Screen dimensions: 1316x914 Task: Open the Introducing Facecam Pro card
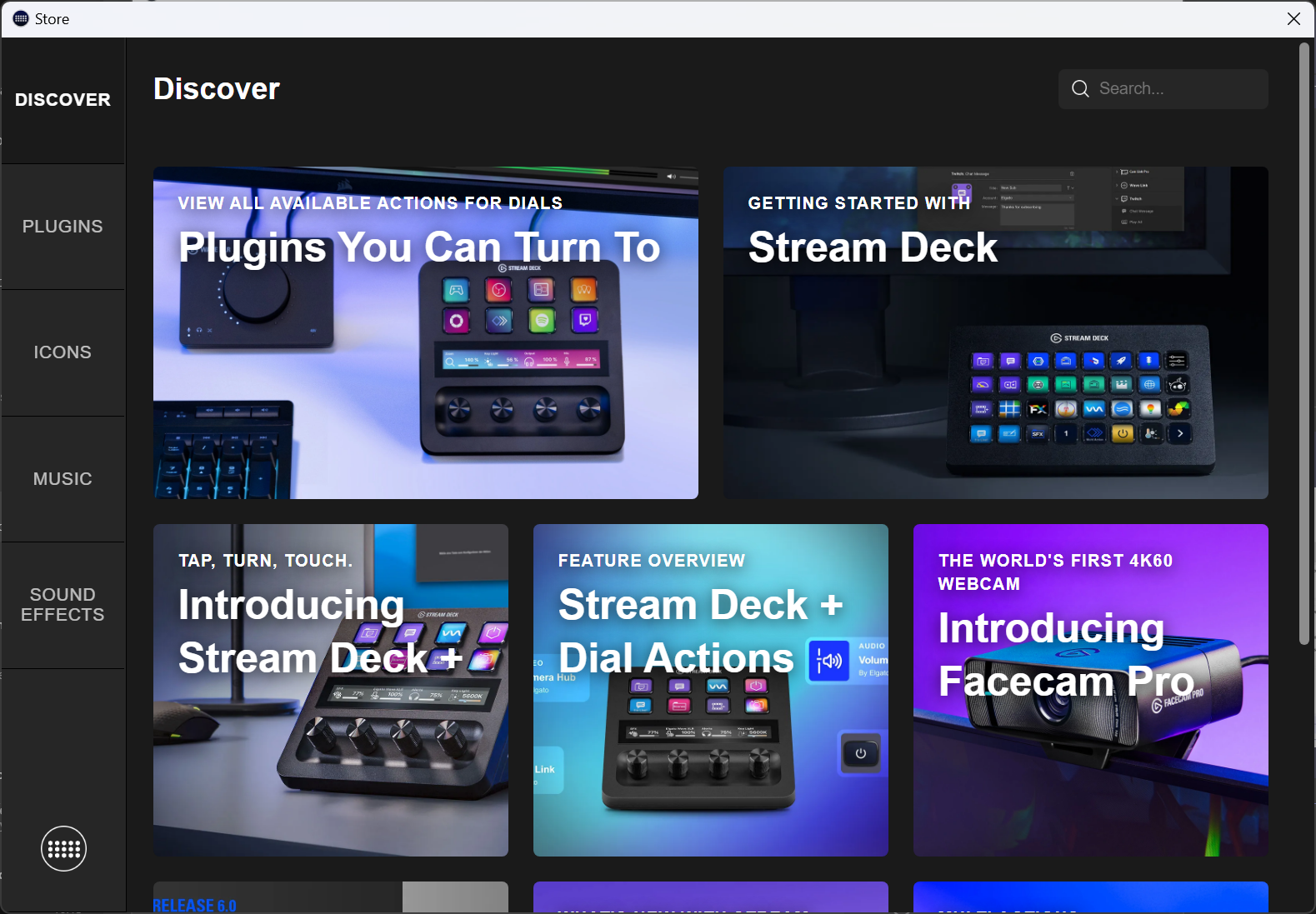(1090, 690)
